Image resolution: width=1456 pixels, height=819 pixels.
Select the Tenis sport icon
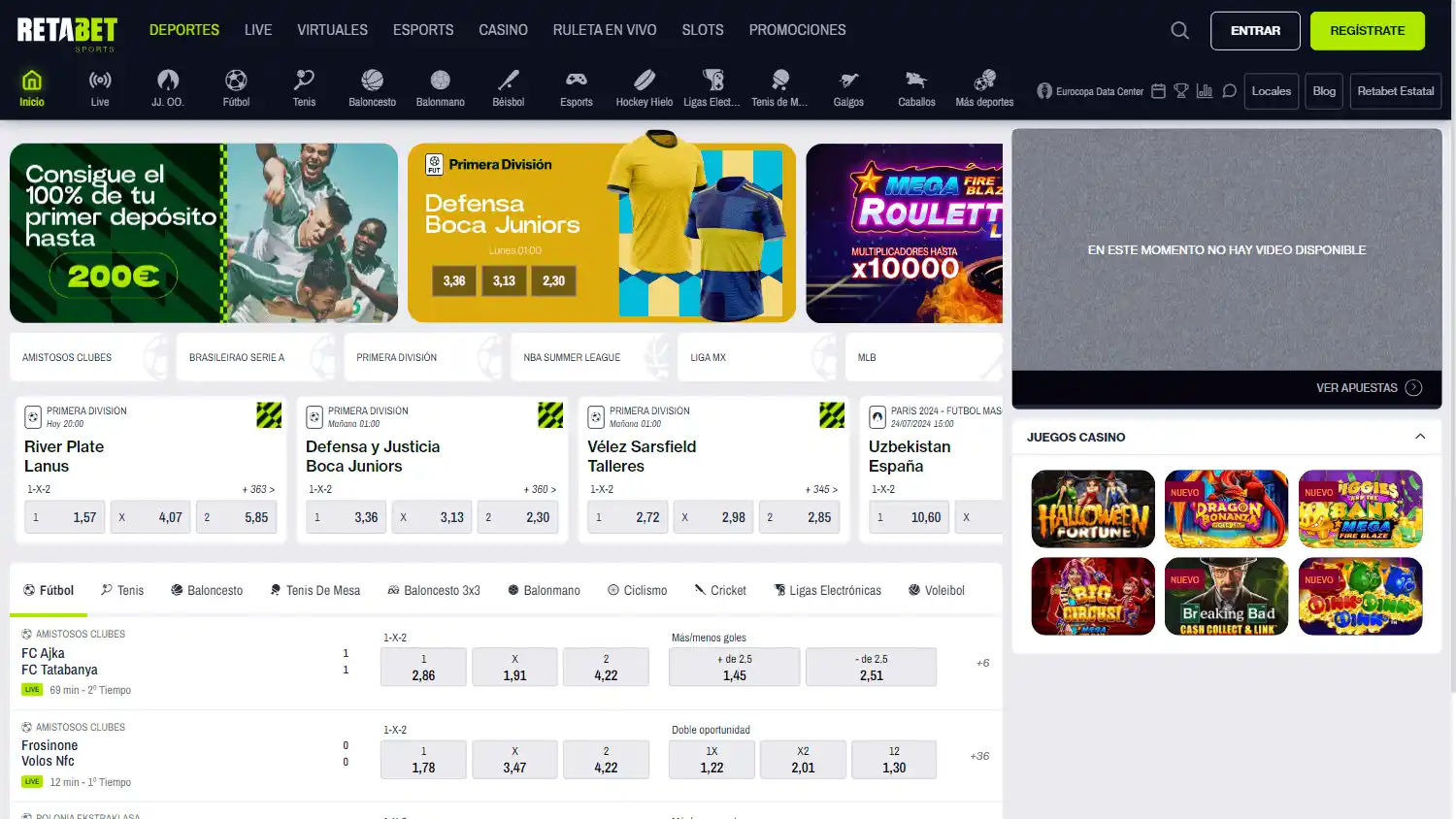tap(304, 88)
